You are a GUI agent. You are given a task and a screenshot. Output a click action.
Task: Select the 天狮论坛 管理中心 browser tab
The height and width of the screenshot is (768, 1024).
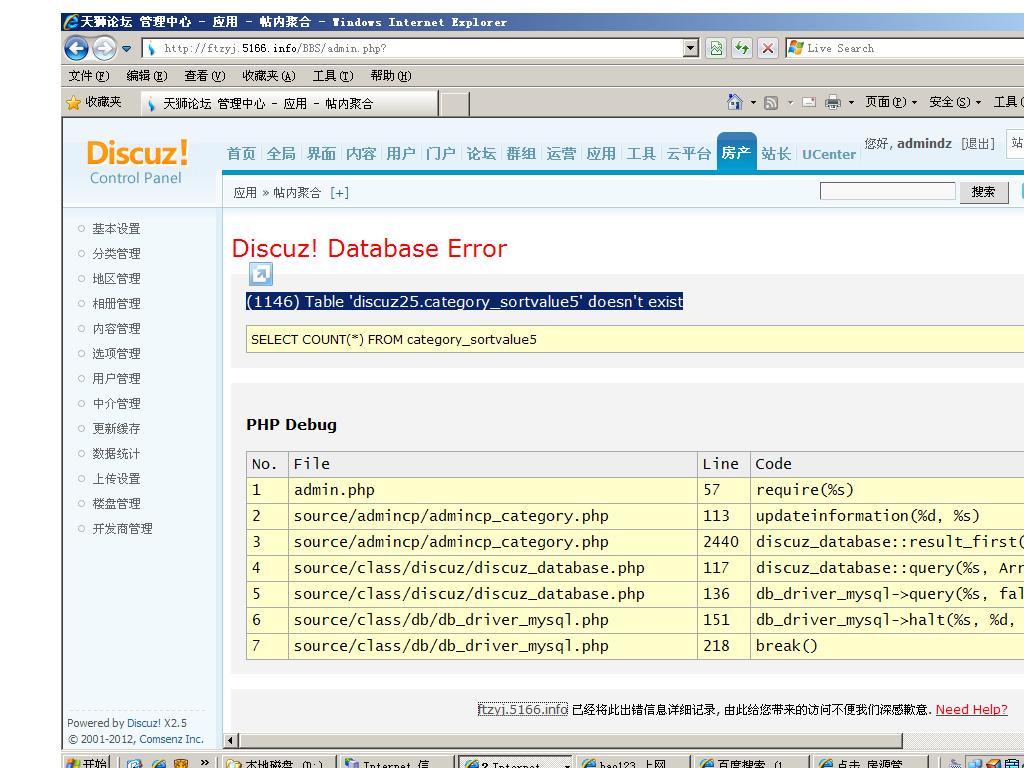pos(289,104)
